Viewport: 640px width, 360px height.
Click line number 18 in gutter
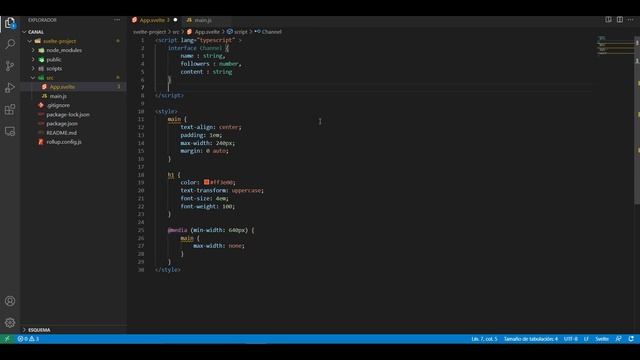(141, 175)
